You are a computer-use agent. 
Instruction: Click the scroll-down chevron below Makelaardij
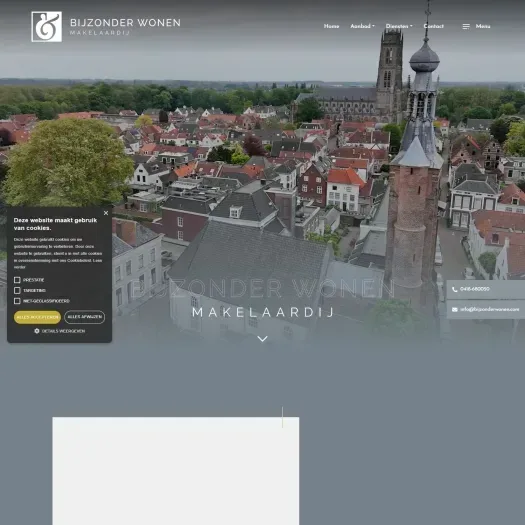coord(262,339)
